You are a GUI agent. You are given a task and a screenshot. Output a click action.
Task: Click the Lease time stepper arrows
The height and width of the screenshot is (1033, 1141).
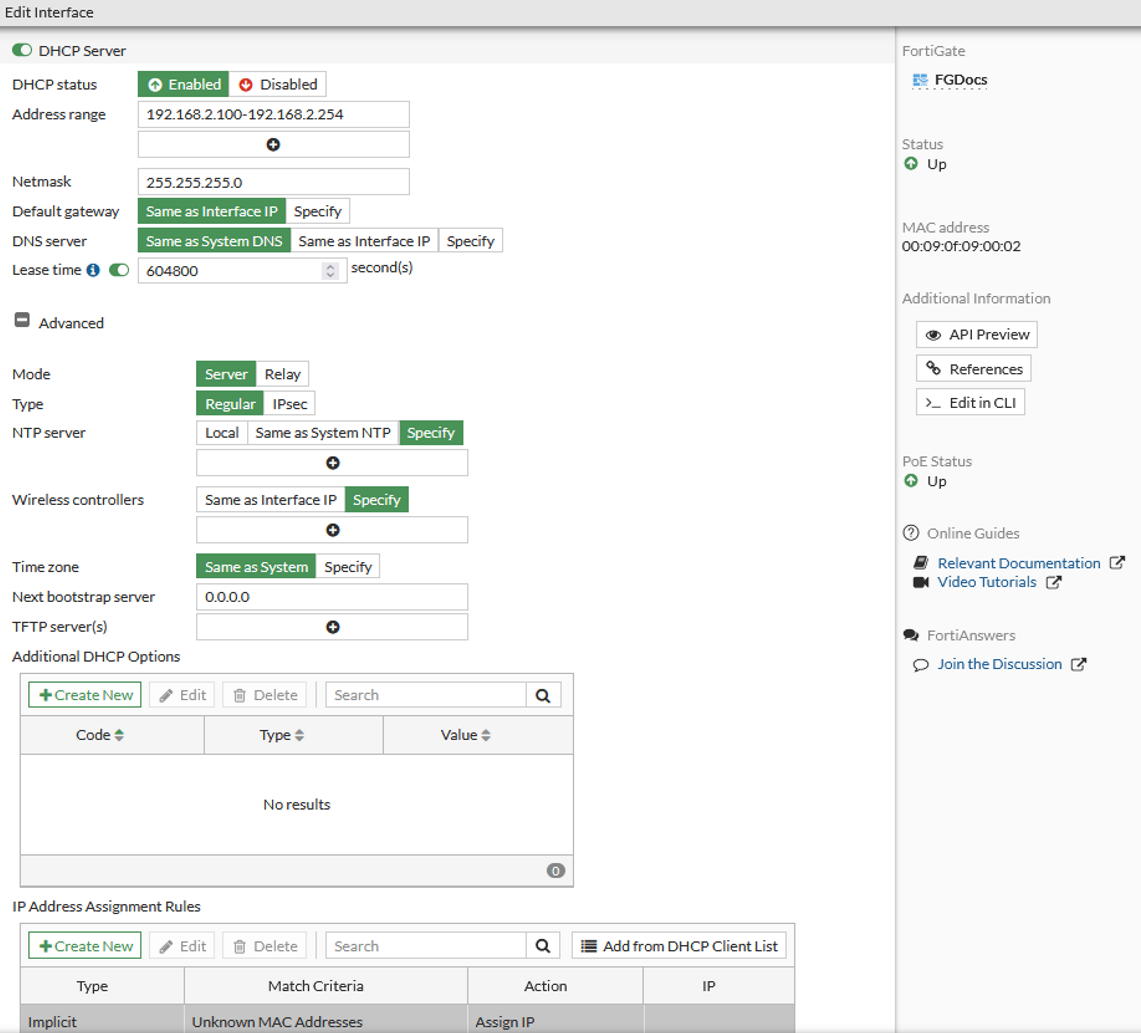pos(330,271)
